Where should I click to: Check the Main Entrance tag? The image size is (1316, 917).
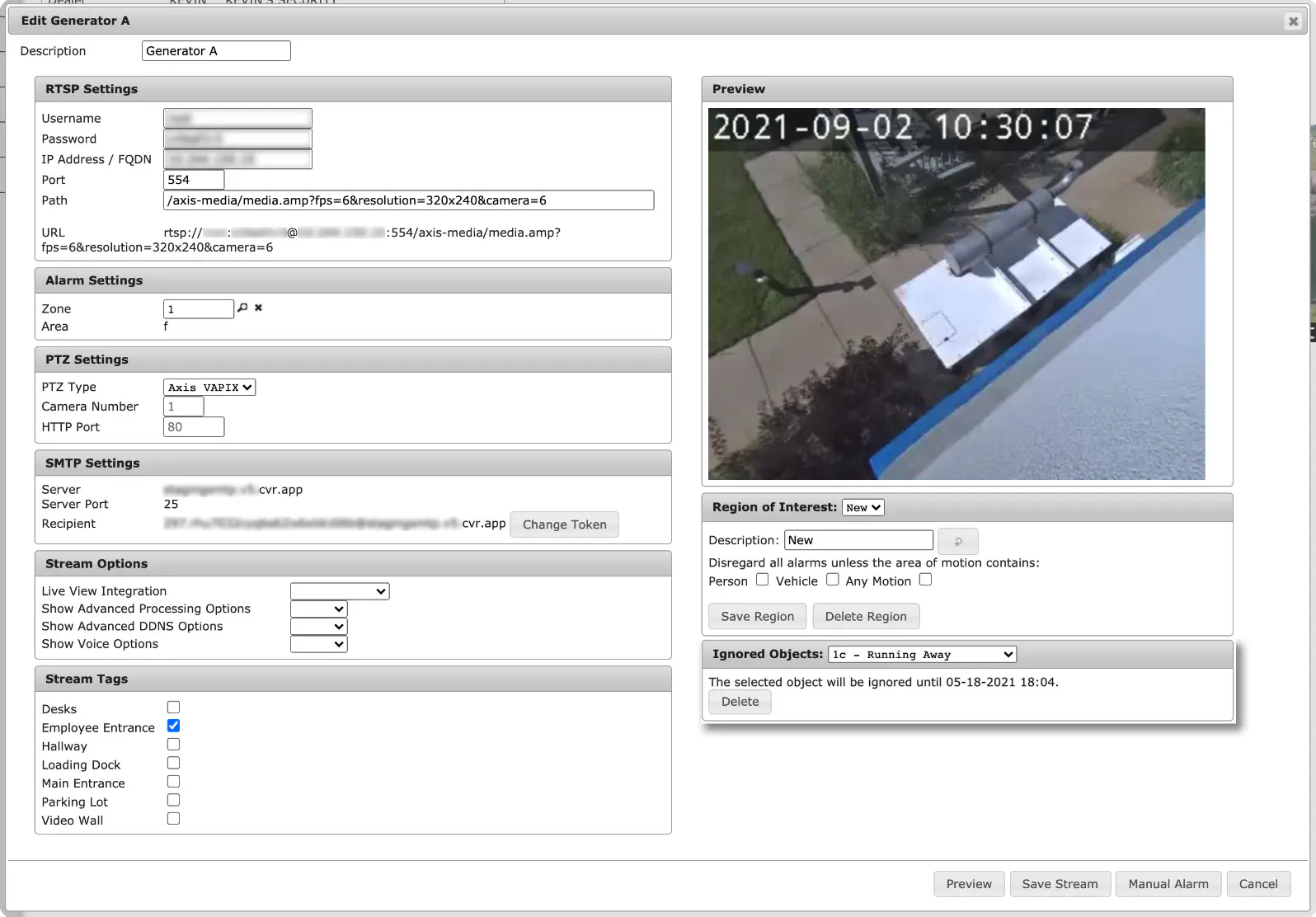coord(173,782)
